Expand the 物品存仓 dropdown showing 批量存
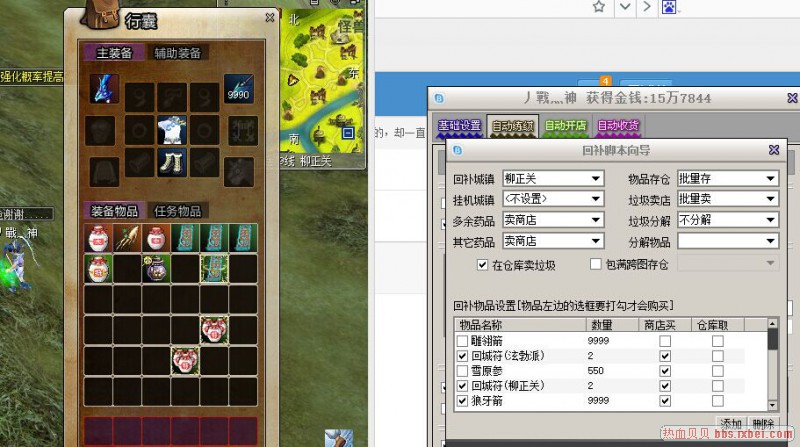Screen dimensions: 800x447 click(x=727, y=178)
